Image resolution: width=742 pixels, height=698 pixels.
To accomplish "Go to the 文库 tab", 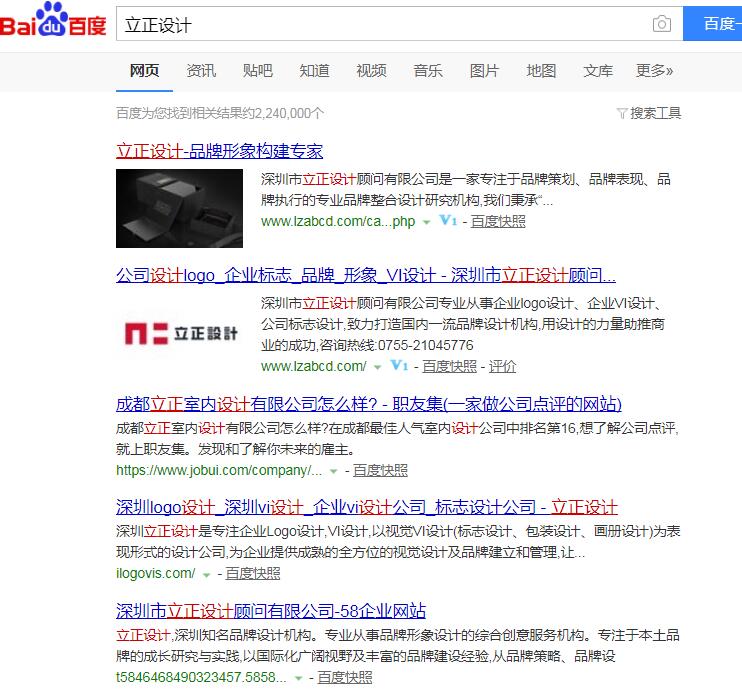I will pos(598,70).
